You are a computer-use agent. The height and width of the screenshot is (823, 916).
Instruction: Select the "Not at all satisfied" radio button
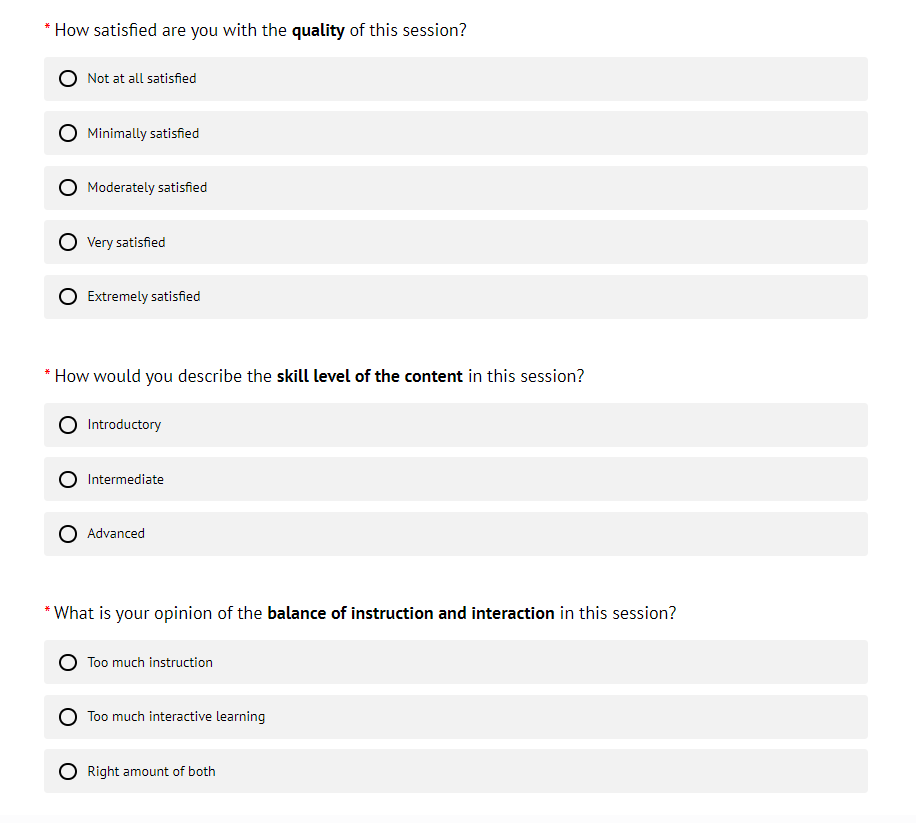click(x=68, y=79)
